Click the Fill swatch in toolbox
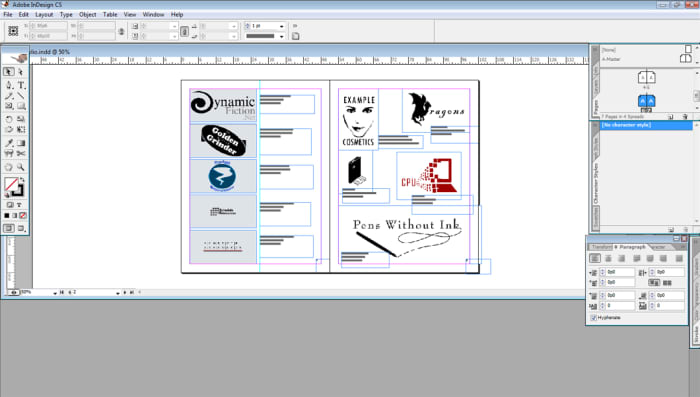 pos(11,184)
